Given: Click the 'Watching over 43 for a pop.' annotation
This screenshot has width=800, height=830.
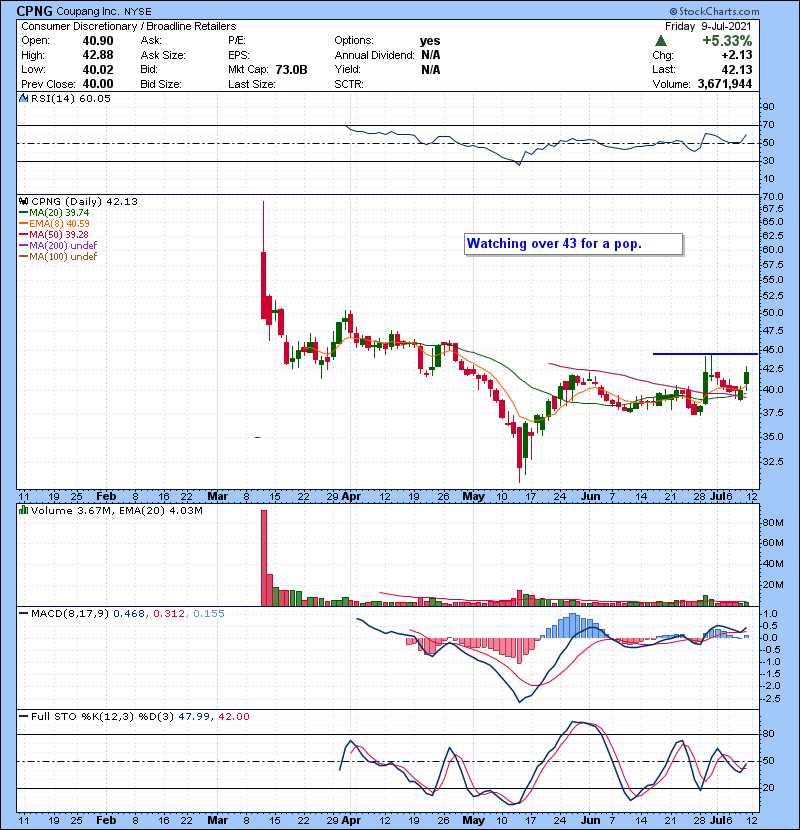Looking at the screenshot, I should pos(573,244).
